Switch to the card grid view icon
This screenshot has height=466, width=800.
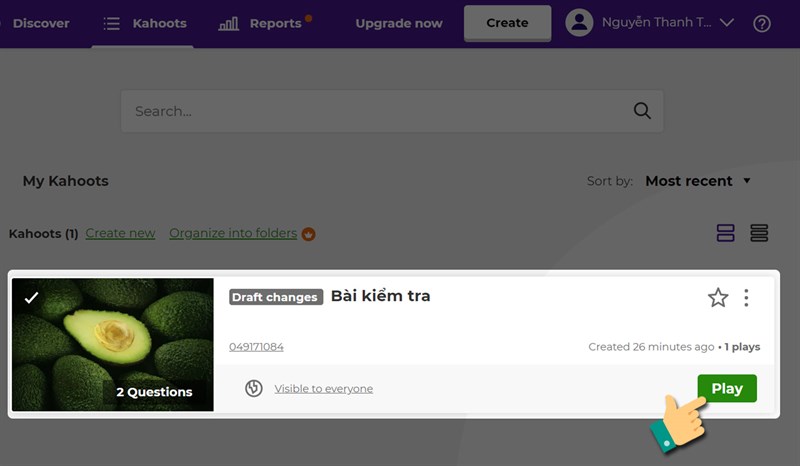(x=726, y=233)
